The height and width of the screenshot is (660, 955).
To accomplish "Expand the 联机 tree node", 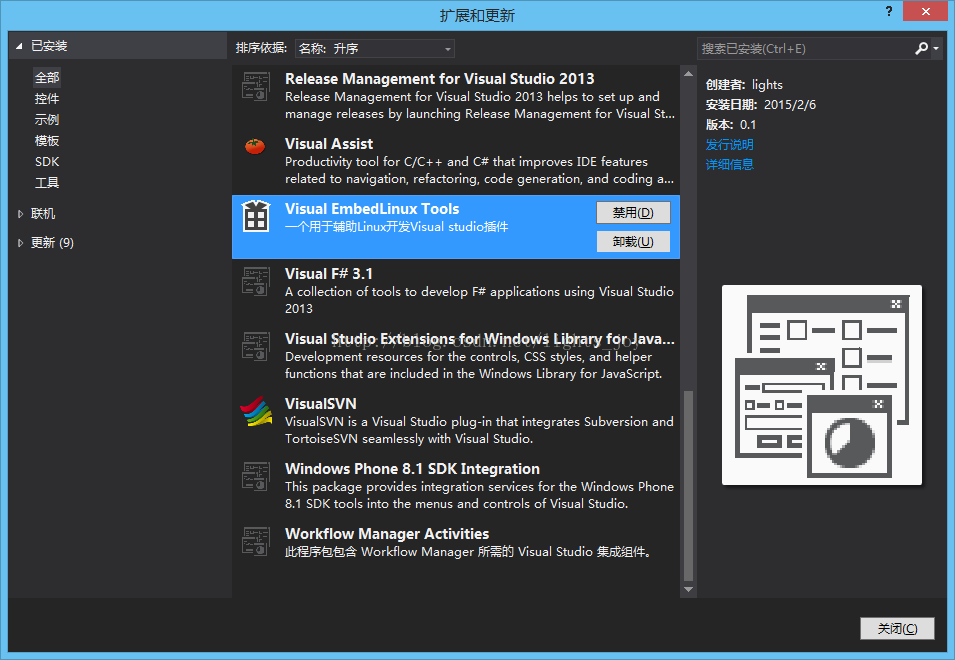I will (20, 214).
